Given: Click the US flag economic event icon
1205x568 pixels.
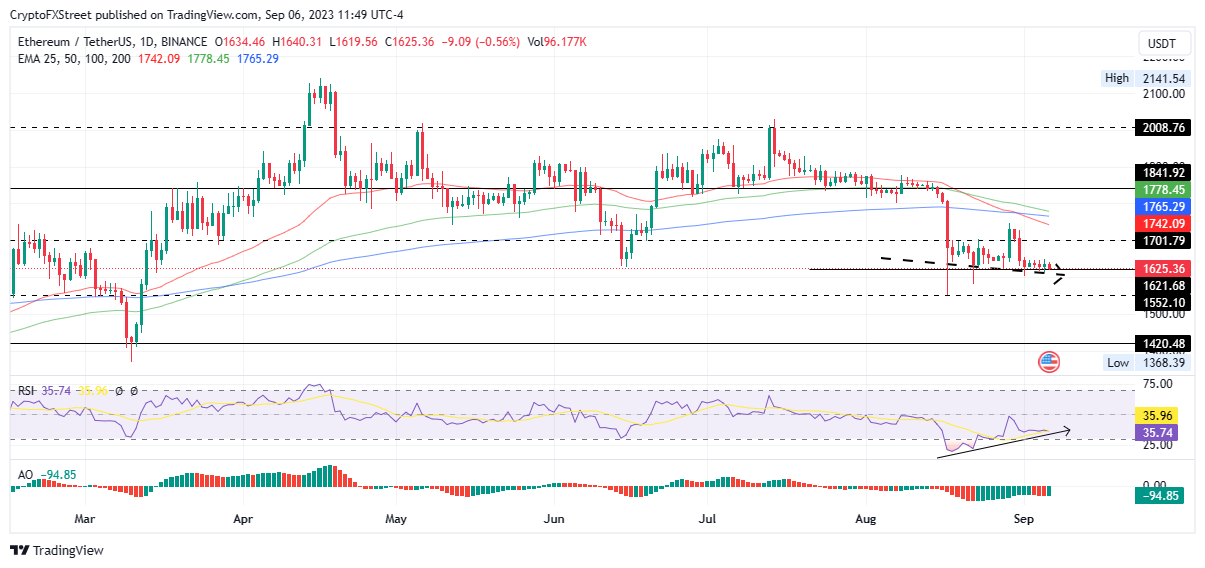Looking at the screenshot, I should pyautogui.click(x=1049, y=362).
